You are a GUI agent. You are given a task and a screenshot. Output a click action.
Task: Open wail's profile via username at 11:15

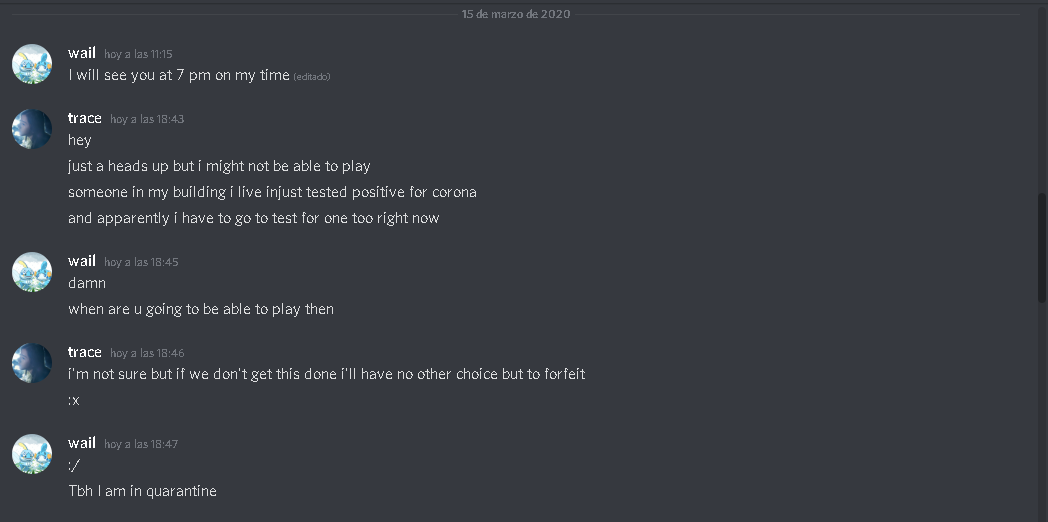[x=82, y=53]
